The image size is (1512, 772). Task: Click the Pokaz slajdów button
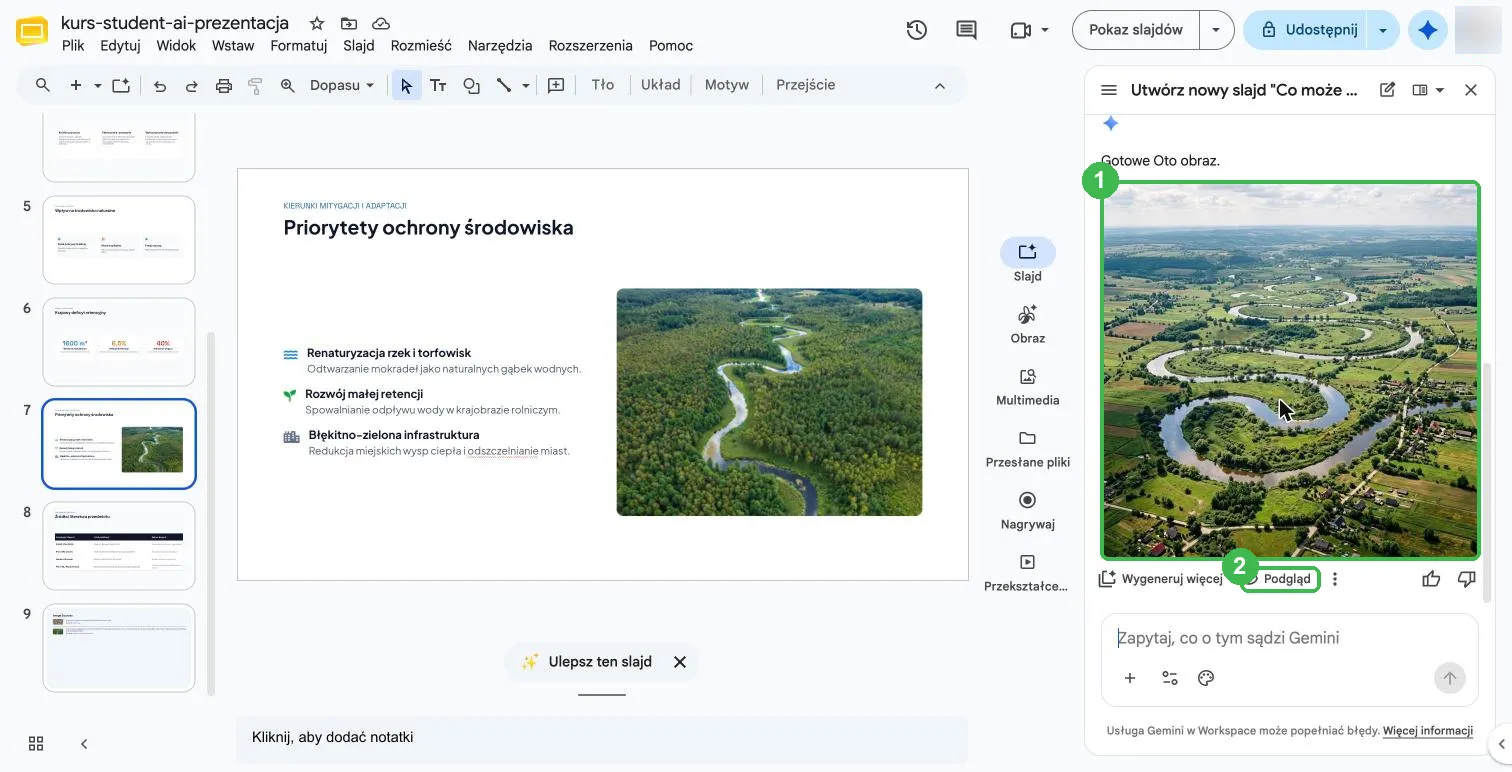click(1136, 30)
